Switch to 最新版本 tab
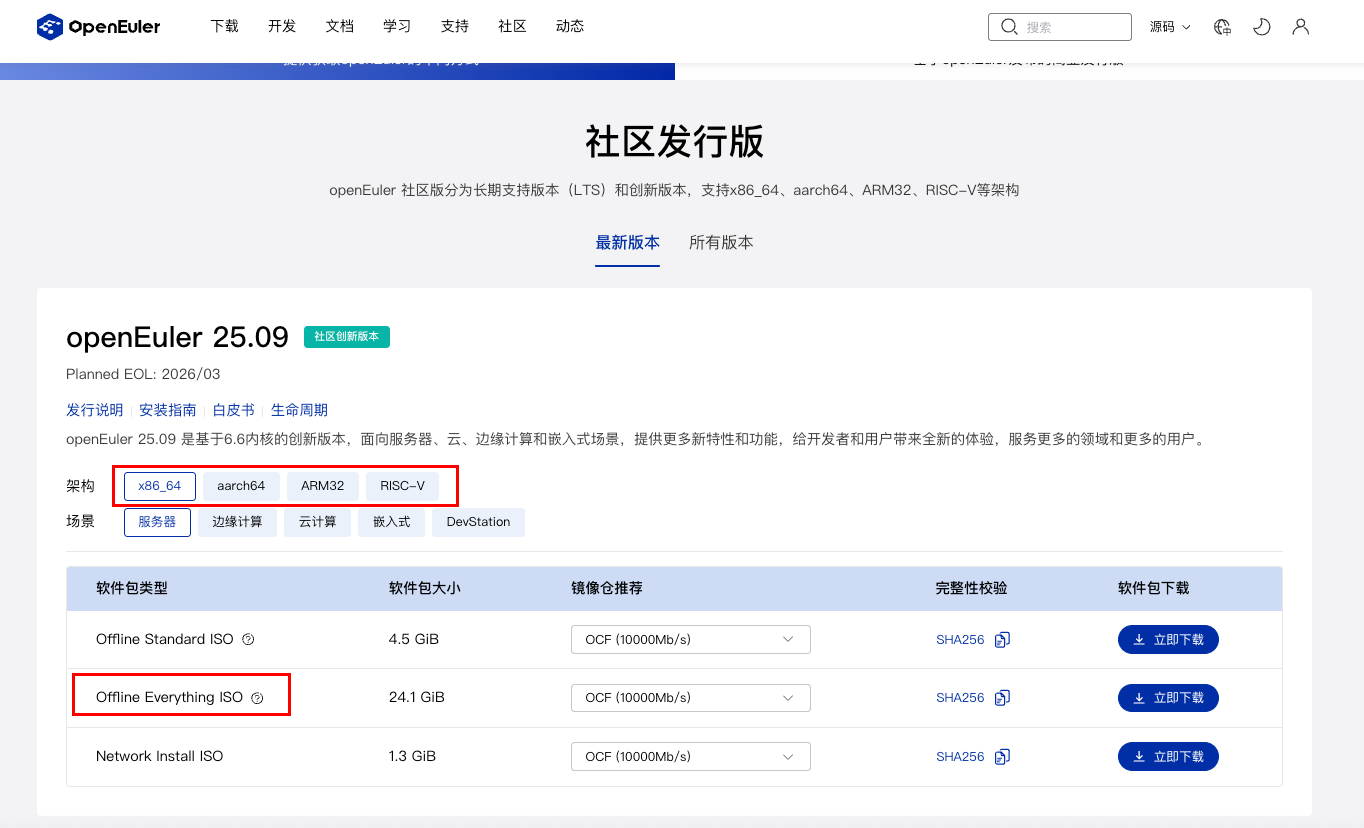This screenshot has width=1364, height=828. [x=628, y=243]
